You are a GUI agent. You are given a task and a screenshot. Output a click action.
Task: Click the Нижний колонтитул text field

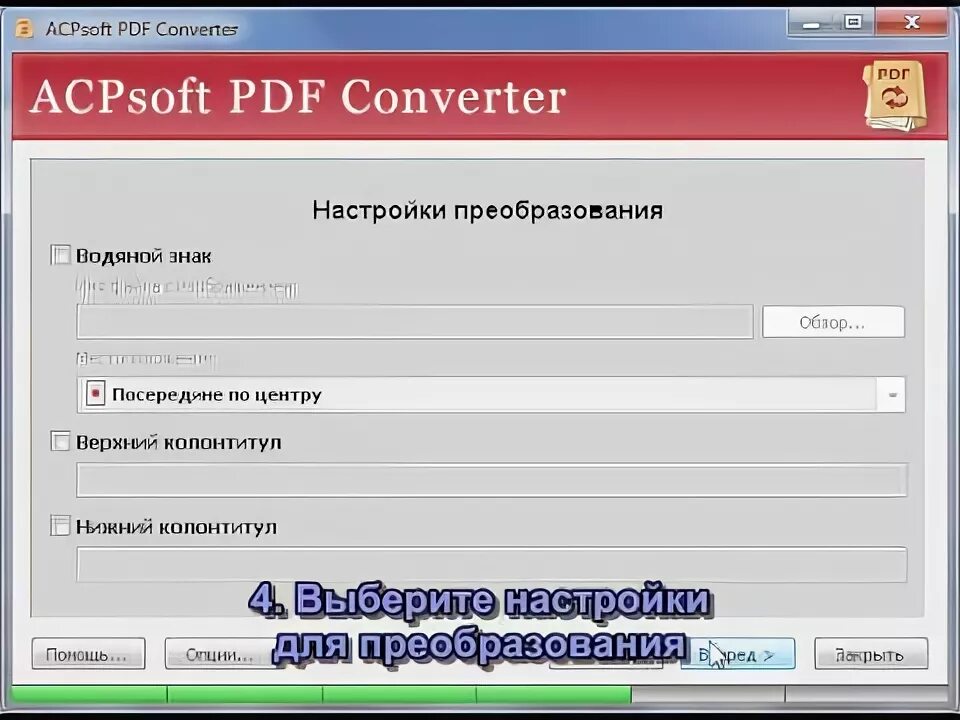coord(492,564)
